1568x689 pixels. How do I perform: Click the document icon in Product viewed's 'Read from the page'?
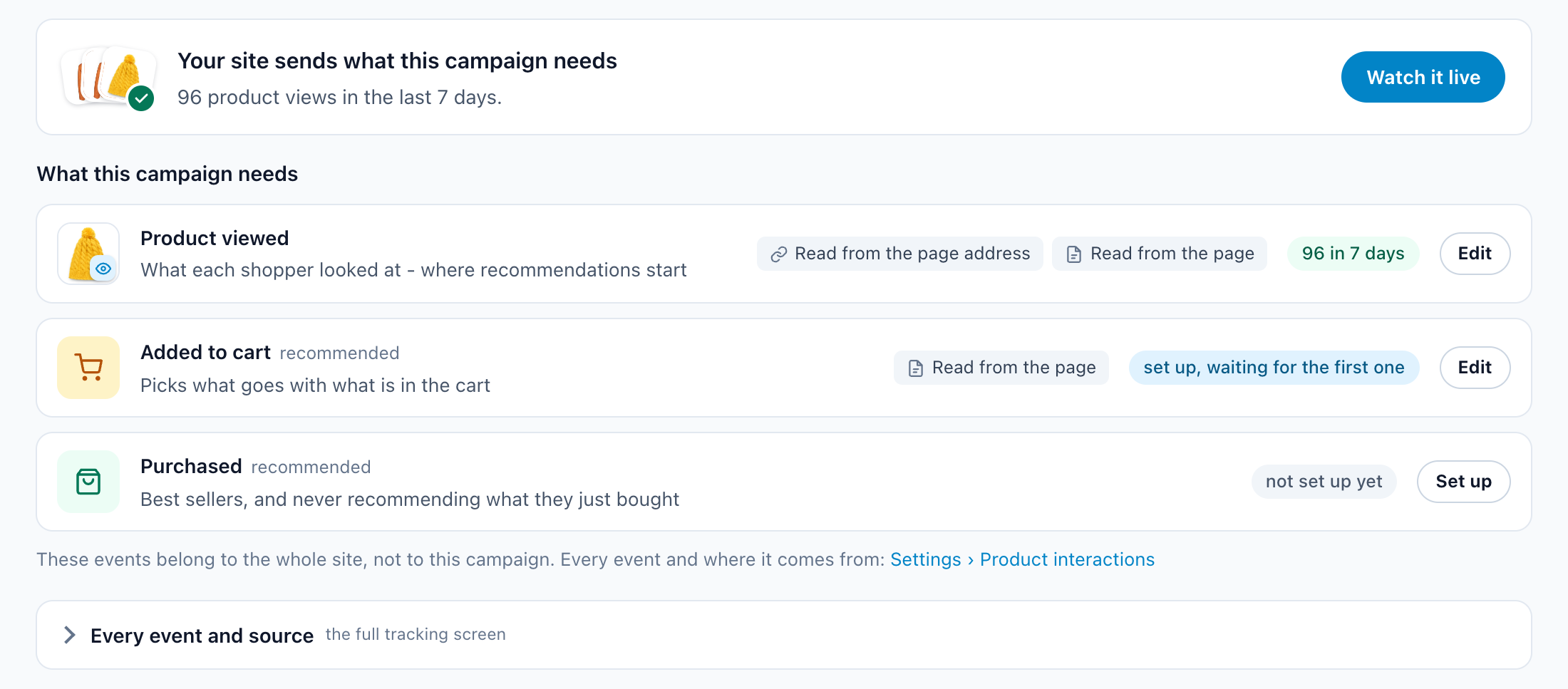pos(1074,254)
